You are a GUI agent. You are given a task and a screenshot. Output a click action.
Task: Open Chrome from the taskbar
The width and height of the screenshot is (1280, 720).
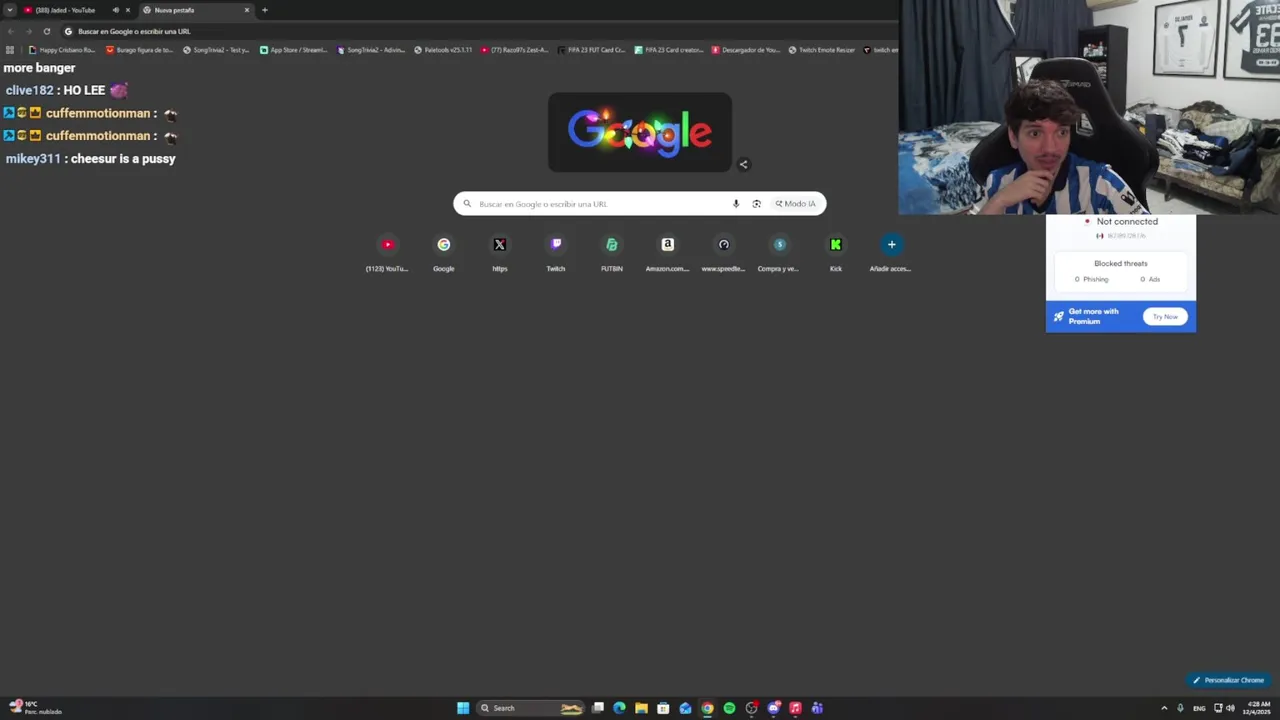tap(707, 708)
